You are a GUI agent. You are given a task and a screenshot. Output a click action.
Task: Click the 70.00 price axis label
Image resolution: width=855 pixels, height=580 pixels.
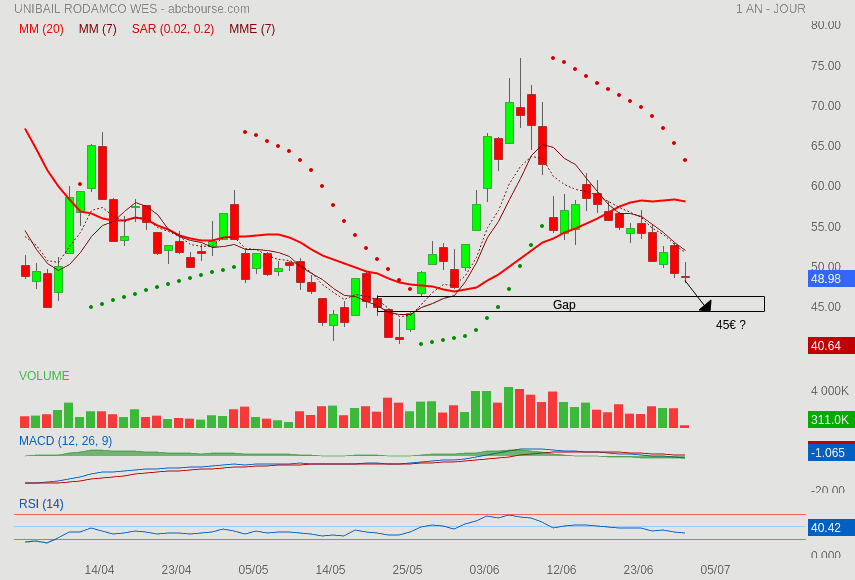pyautogui.click(x=826, y=106)
